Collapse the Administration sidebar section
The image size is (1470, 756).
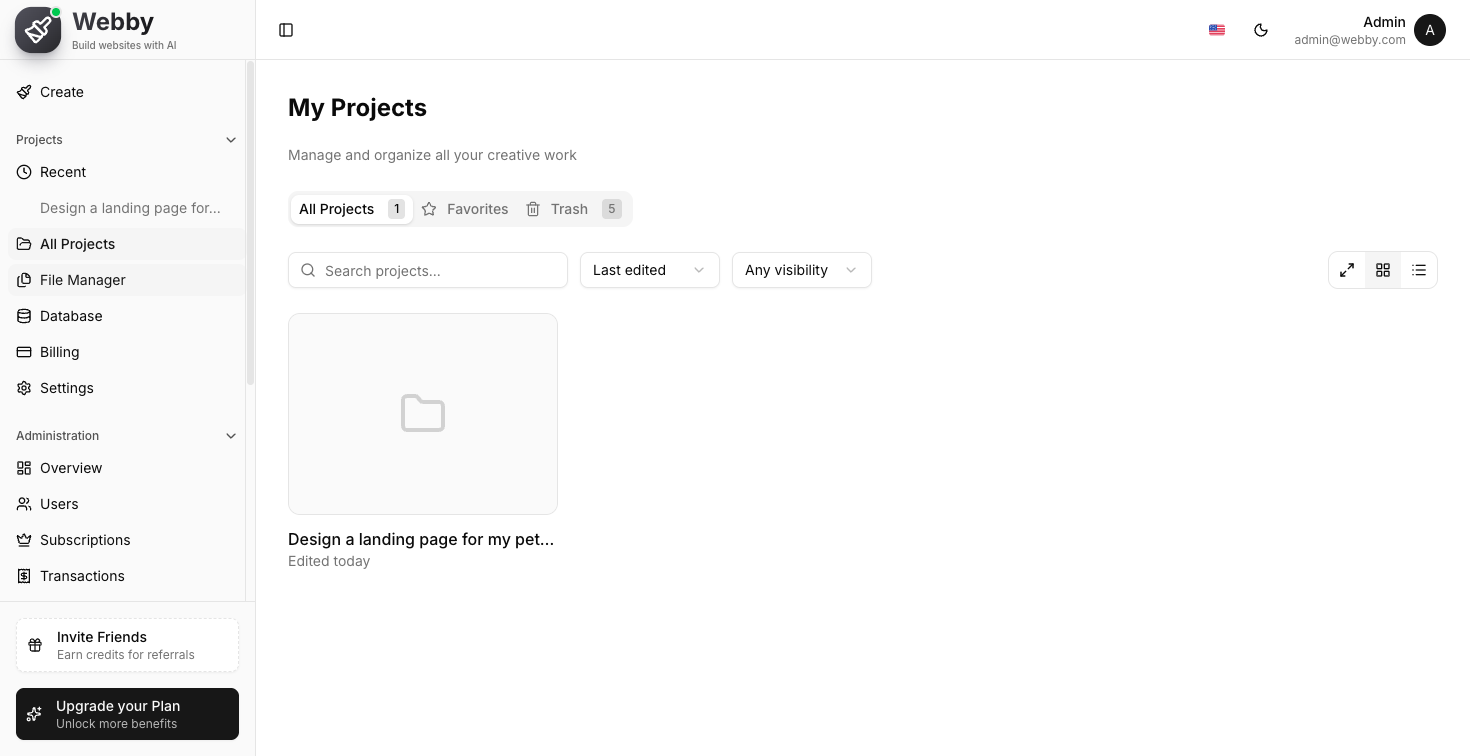tap(231, 436)
